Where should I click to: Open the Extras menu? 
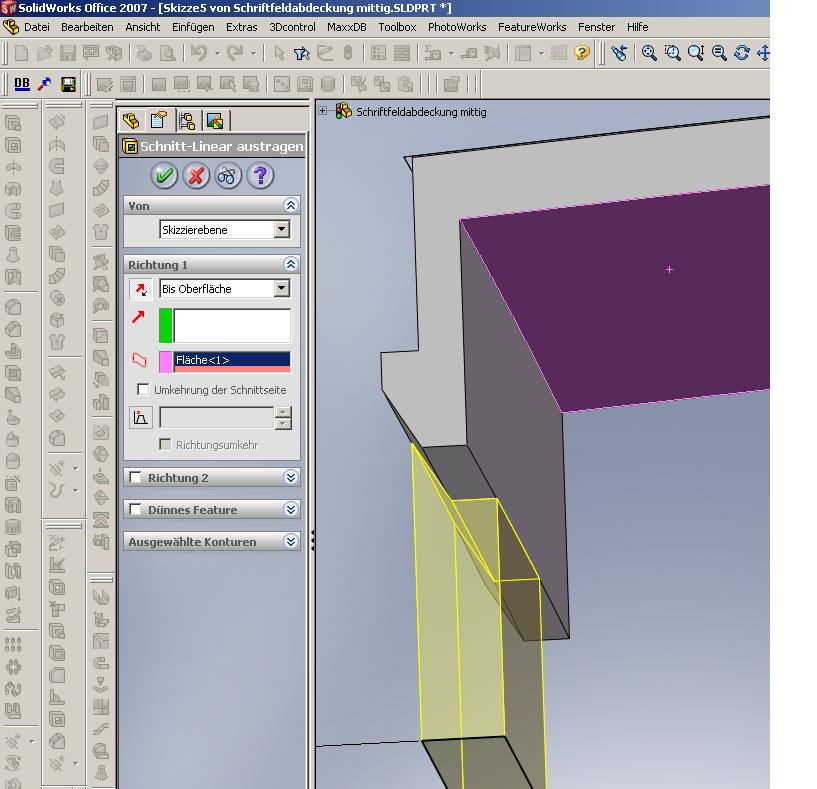click(241, 27)
